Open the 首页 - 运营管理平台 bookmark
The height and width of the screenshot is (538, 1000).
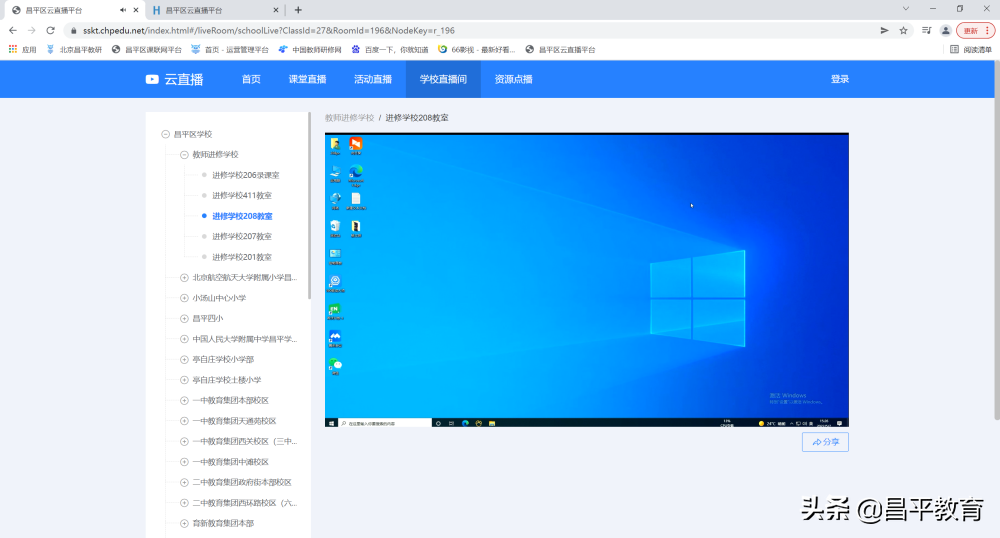tap(230, 49)
